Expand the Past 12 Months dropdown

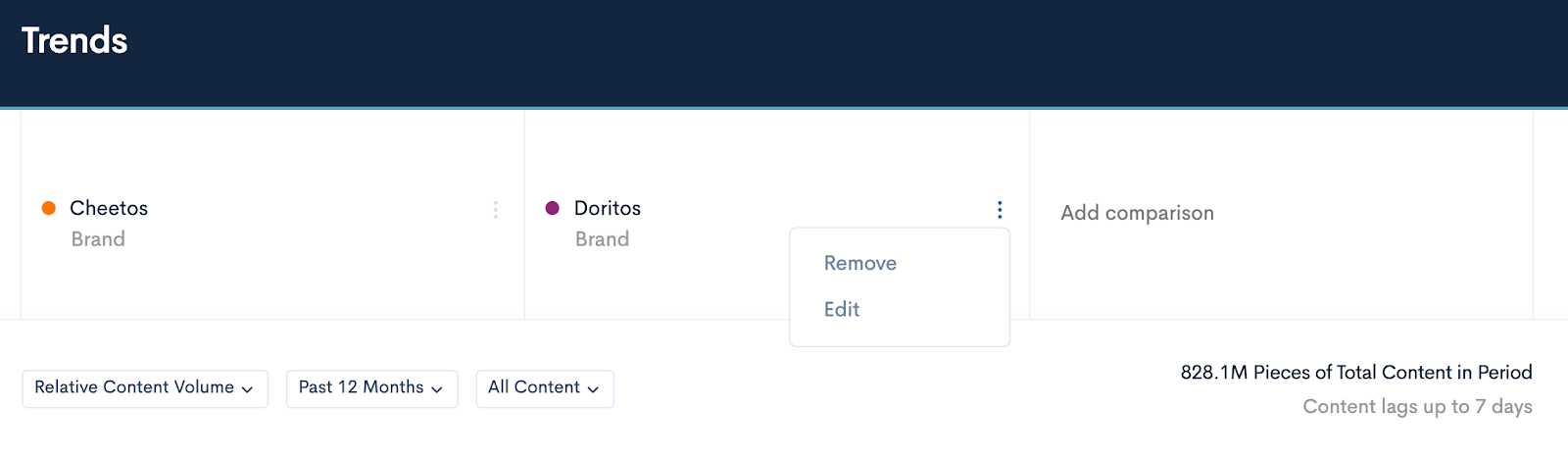(372, 388)
